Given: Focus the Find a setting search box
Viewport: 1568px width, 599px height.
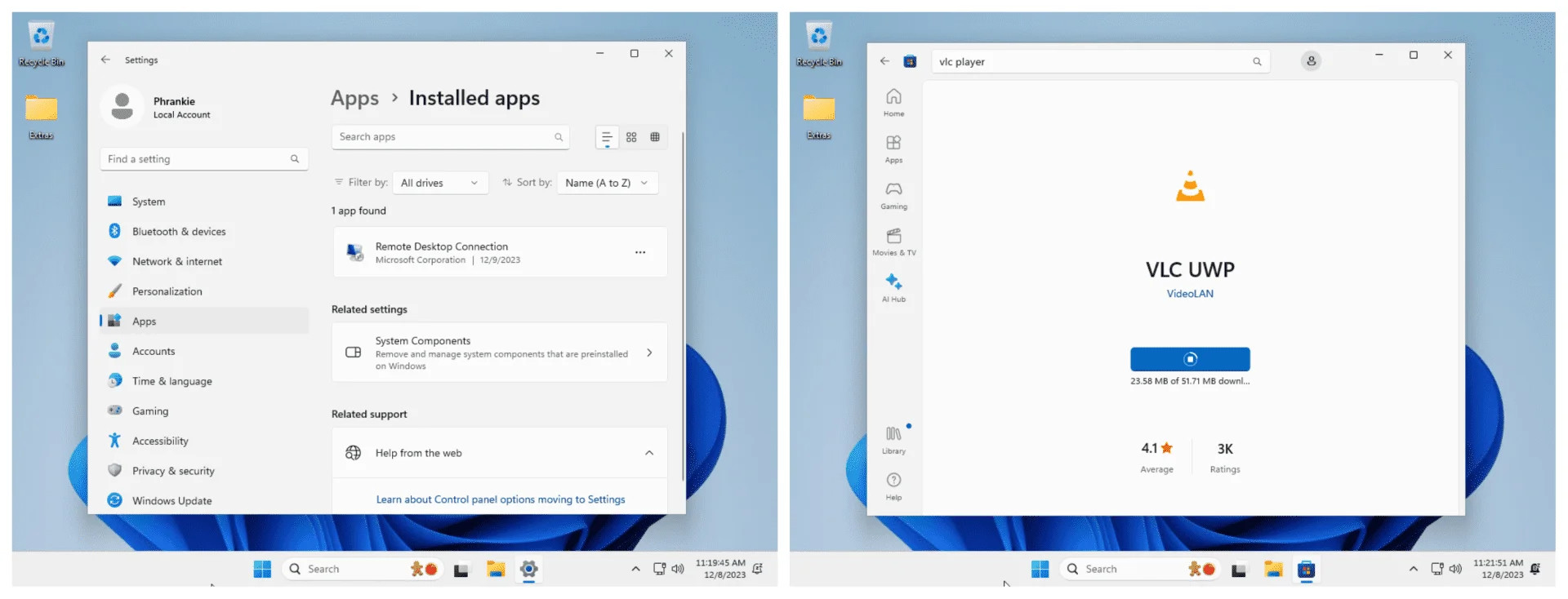Looking at the screenshot, I should point(203,159).
